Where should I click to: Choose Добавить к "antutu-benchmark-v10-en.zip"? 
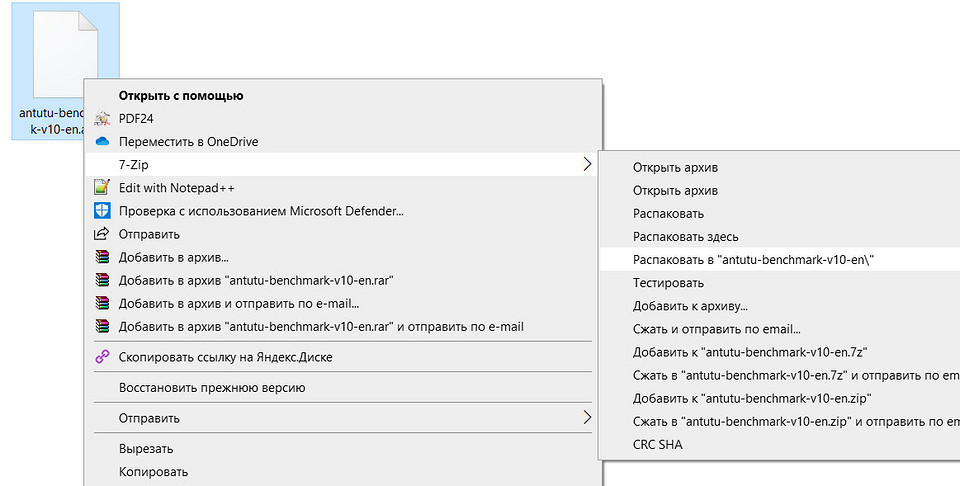point(752,398)
